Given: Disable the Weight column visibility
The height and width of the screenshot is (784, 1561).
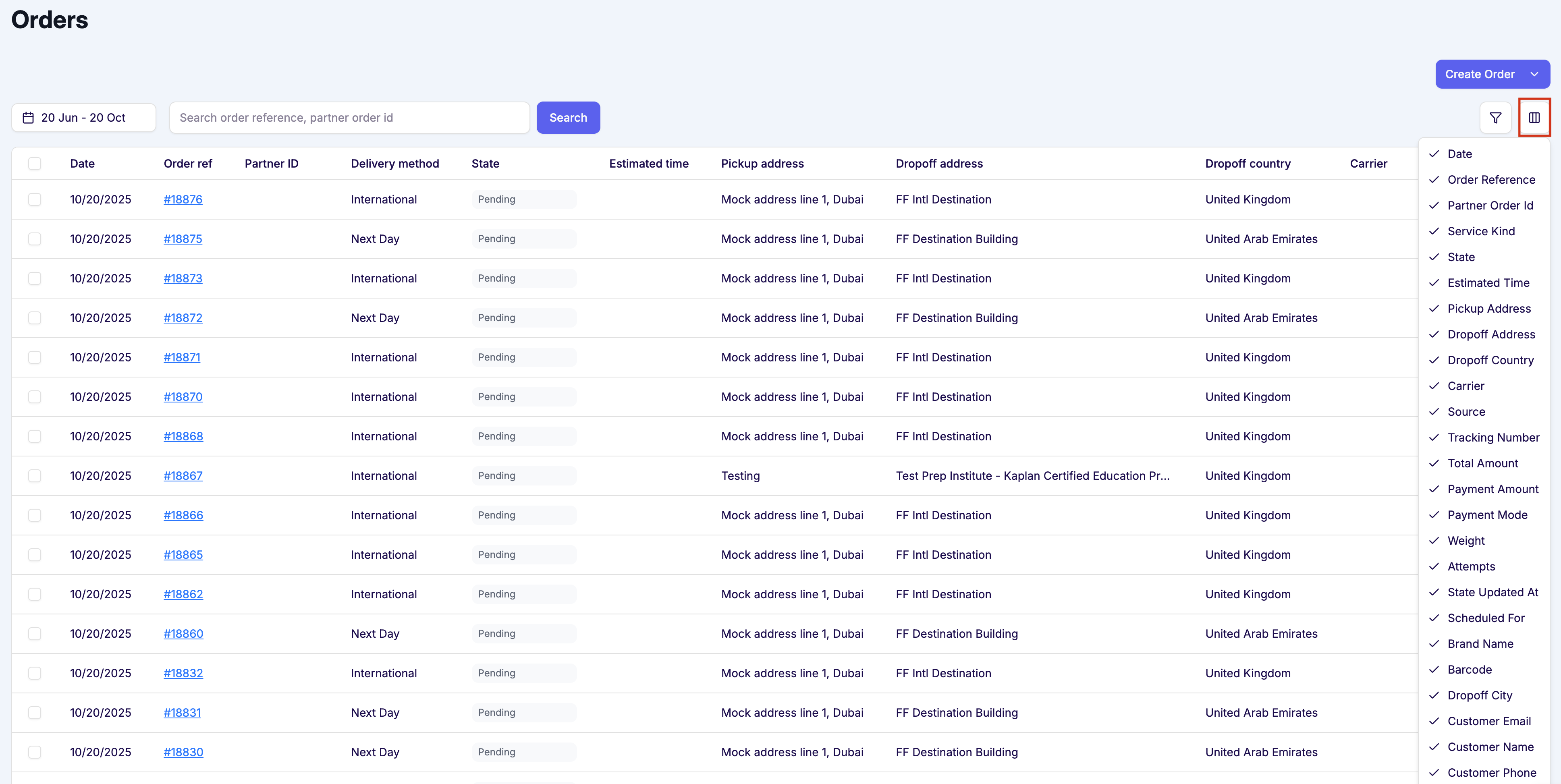Looking at the screenshot, I should pyautogui.click(x=1466, y=540).
